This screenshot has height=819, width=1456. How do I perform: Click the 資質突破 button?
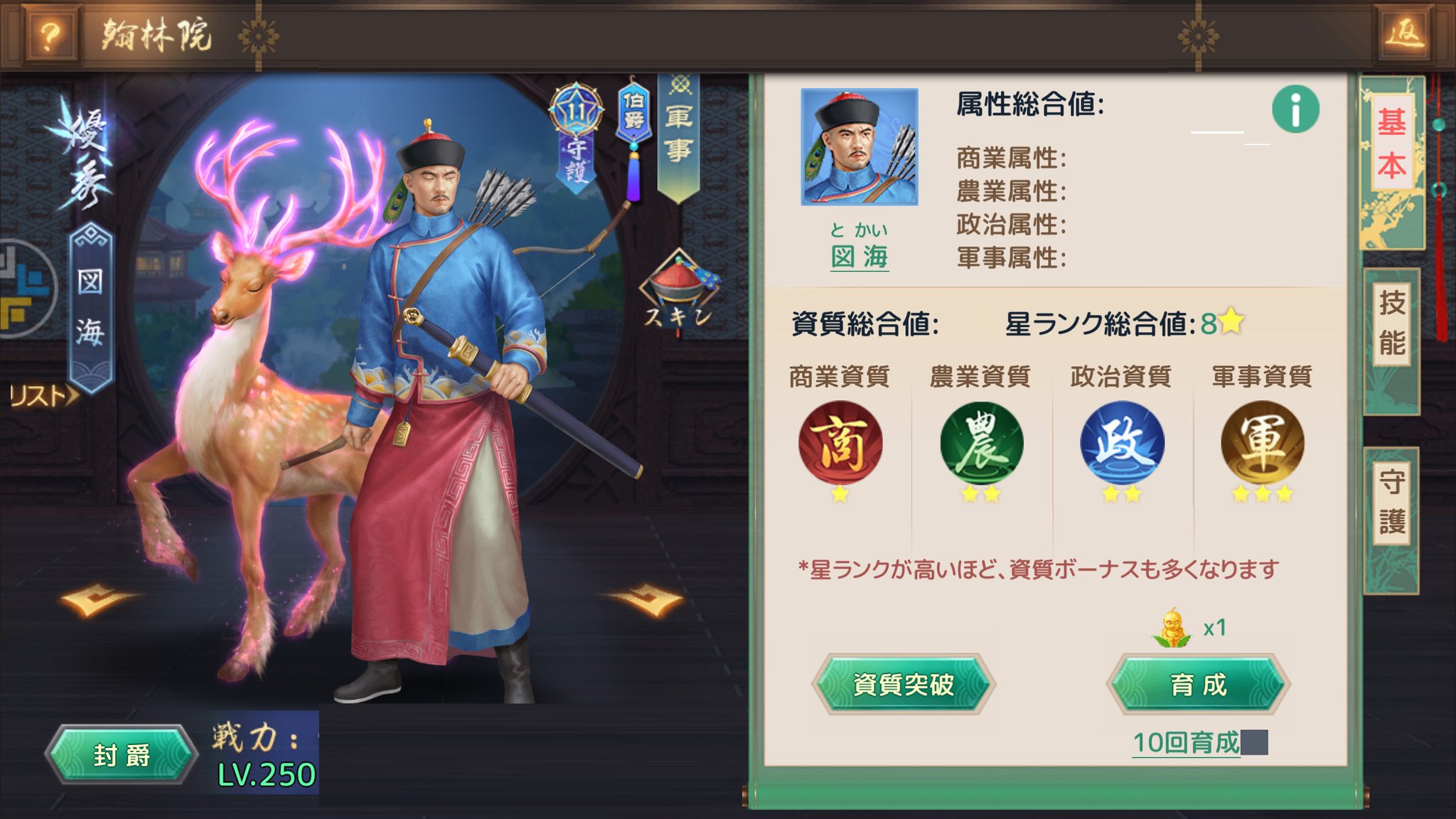(x=903, y=684)
